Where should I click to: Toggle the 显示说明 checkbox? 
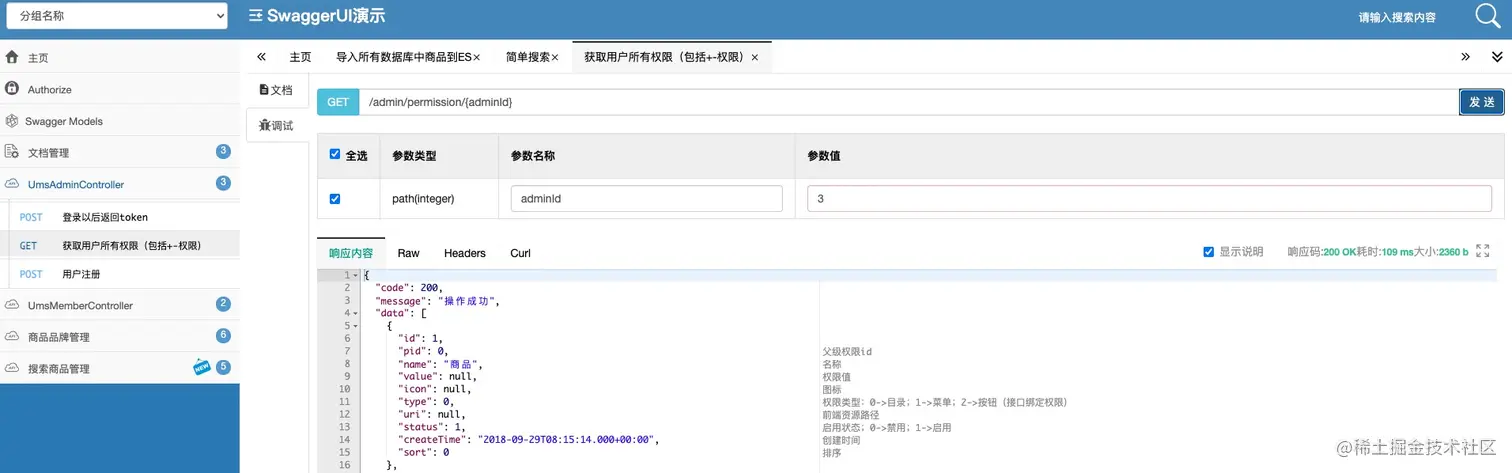tap(1208, 252)
